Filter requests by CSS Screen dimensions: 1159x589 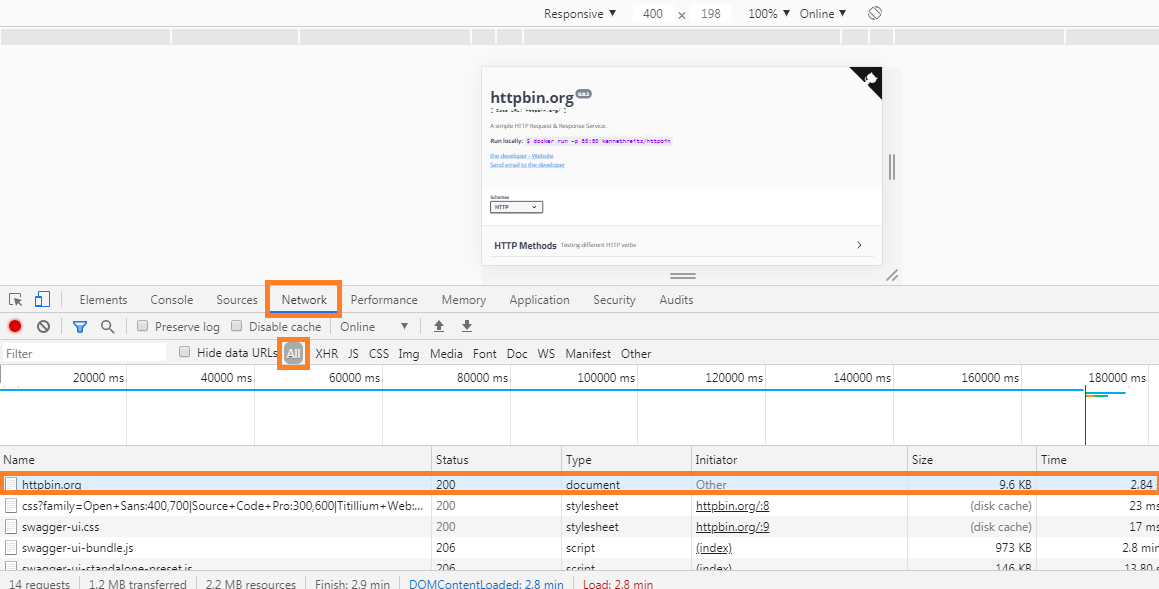pyautogui.click(x=378, y=353)
